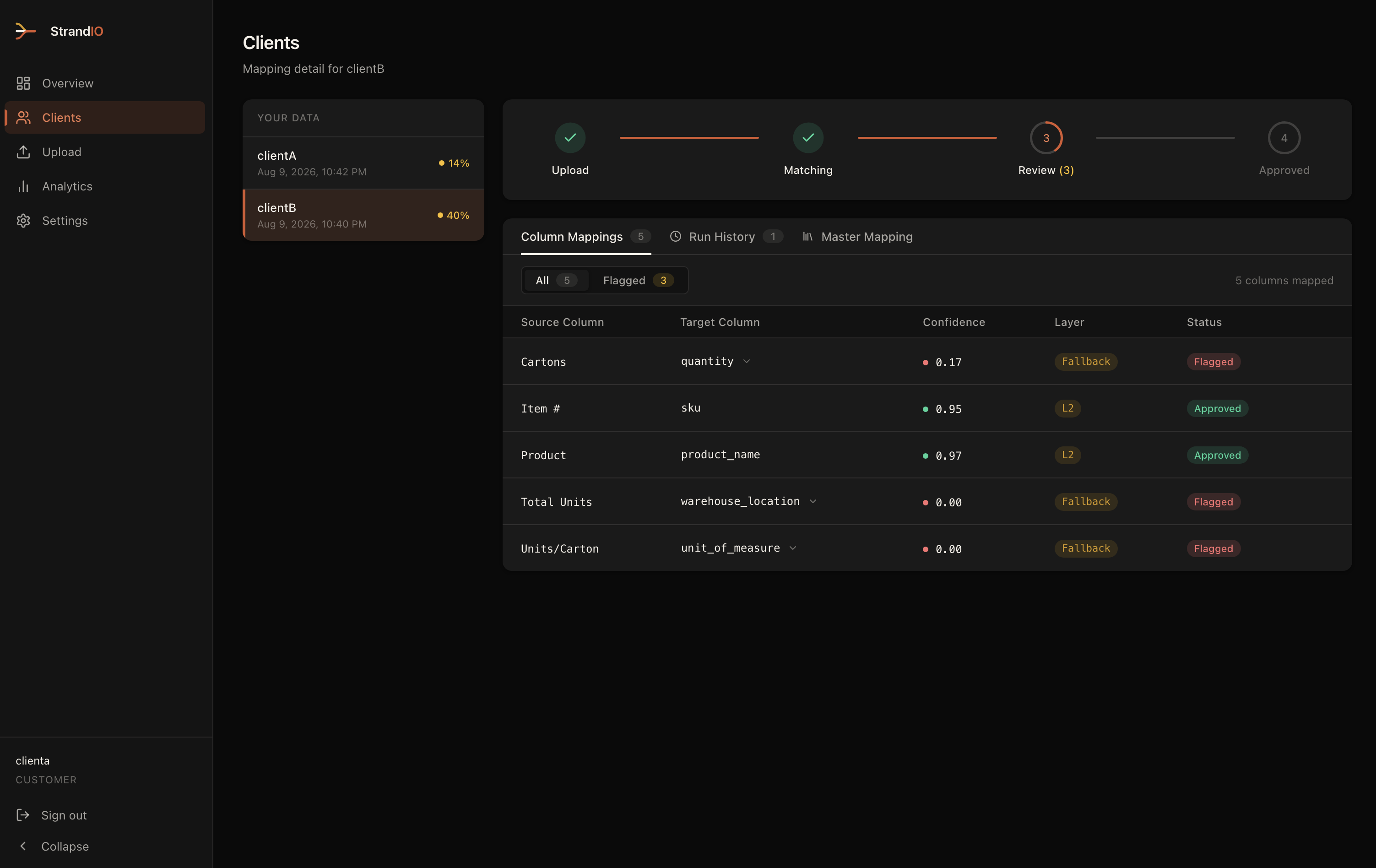The width and height of the screenshot is (1376, 868).
Task: Click the Units/Carton source column cell
Action: pyautogui.click(x=560, y=548)
